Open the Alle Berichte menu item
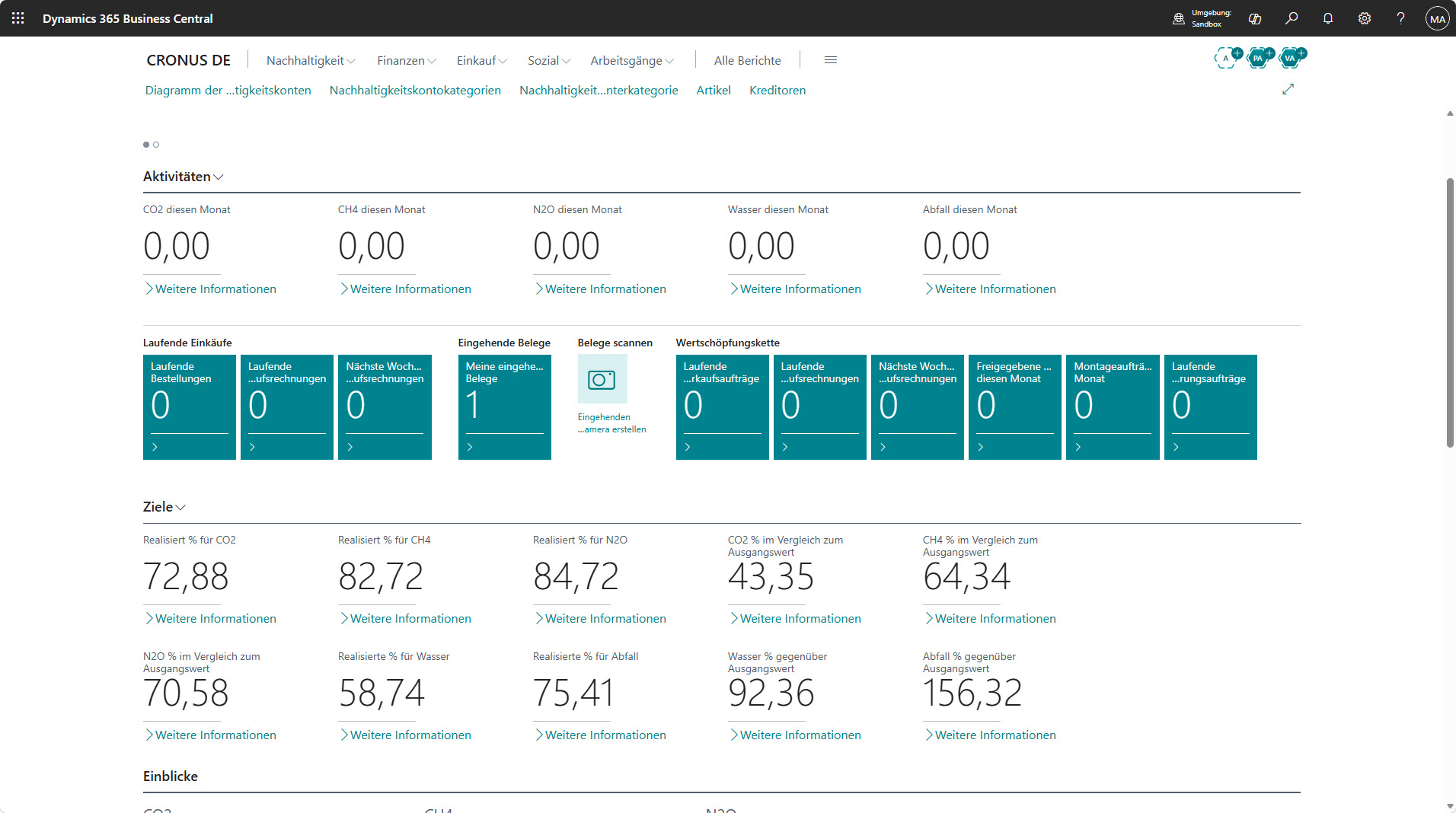The height and width of the screenshot is (813, 1456). point(747,60)
